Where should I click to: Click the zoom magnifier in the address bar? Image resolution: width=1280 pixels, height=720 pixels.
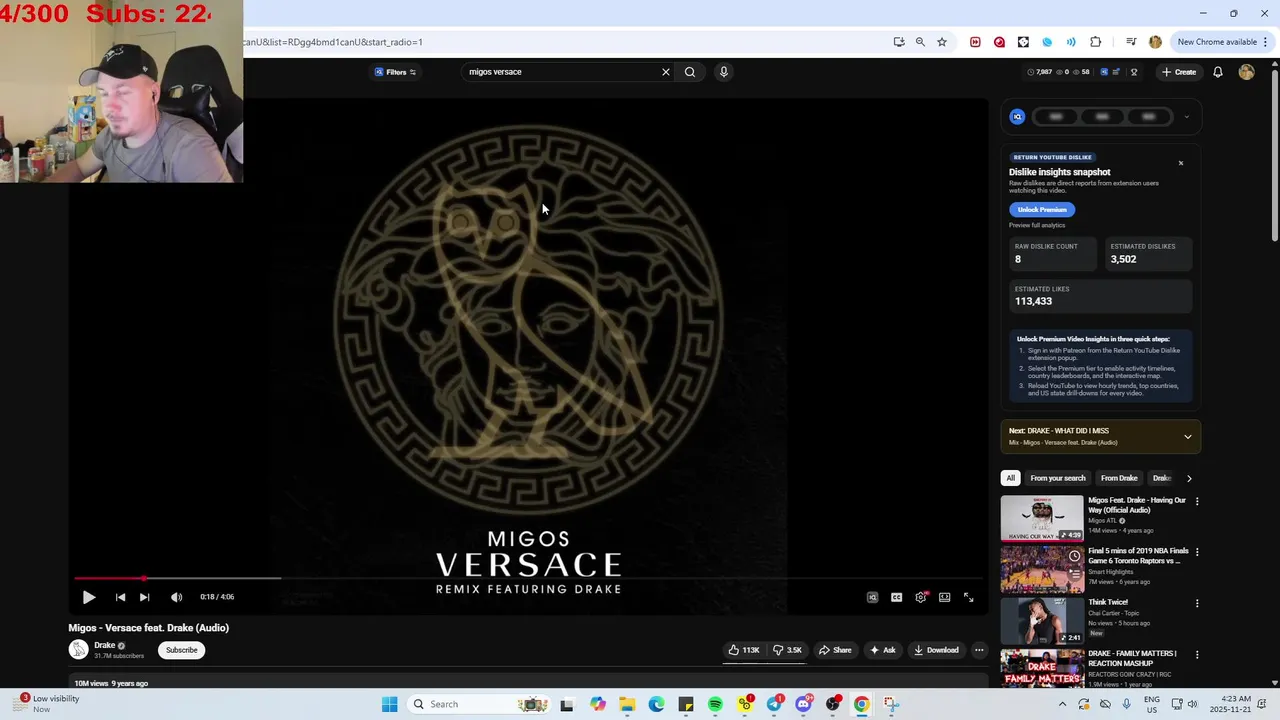(x=920, y=42)
